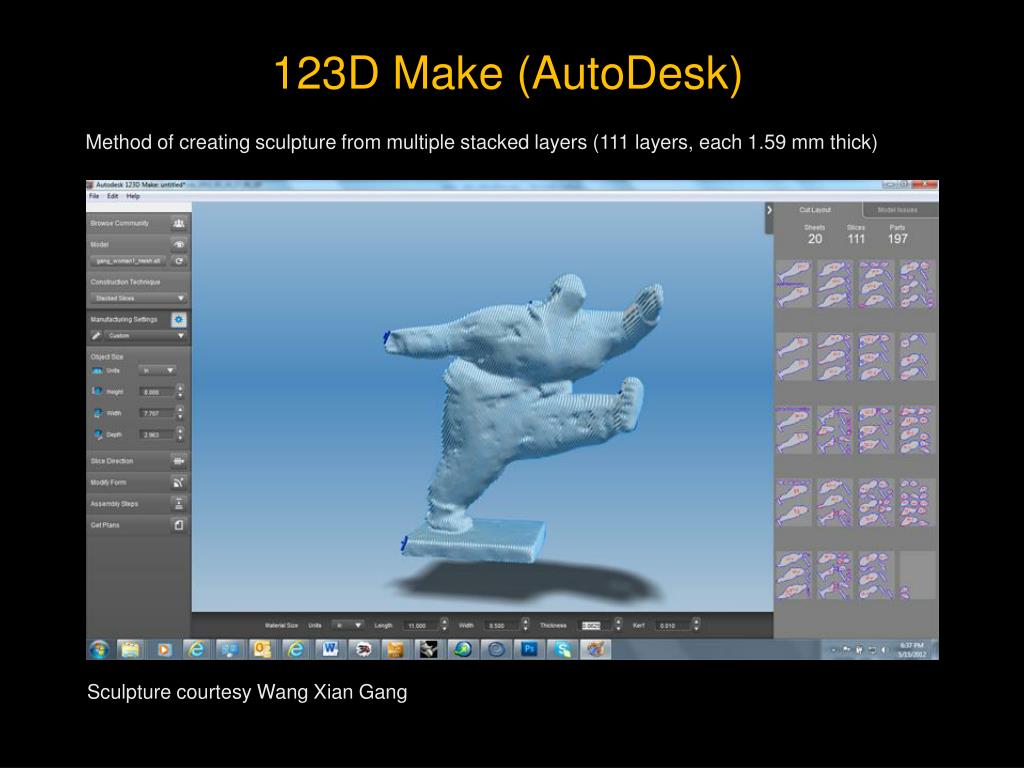Select the first cut layout sheet thumbnail

point(793,284)
